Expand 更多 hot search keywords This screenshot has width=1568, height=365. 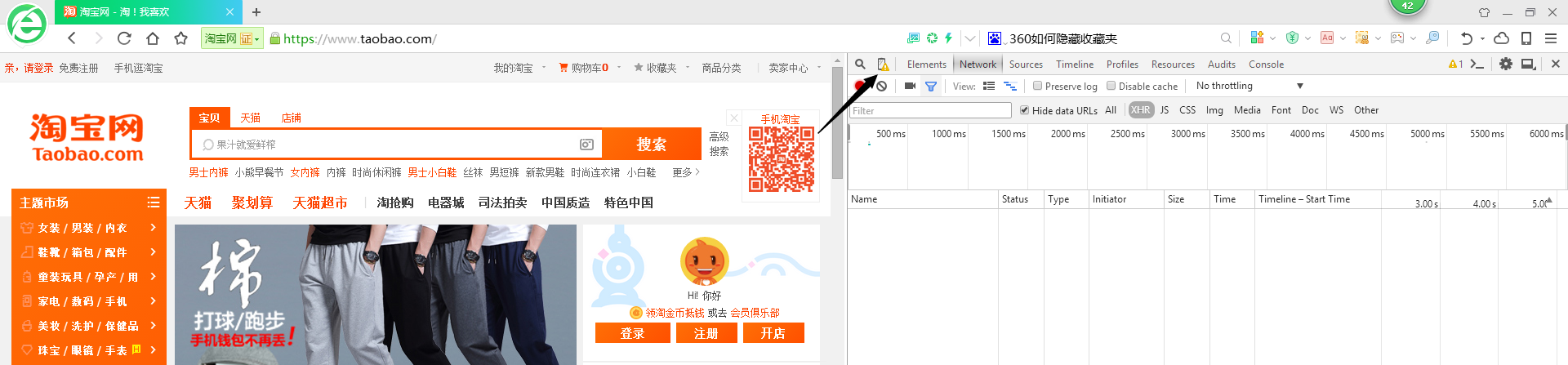click(686, 172)
